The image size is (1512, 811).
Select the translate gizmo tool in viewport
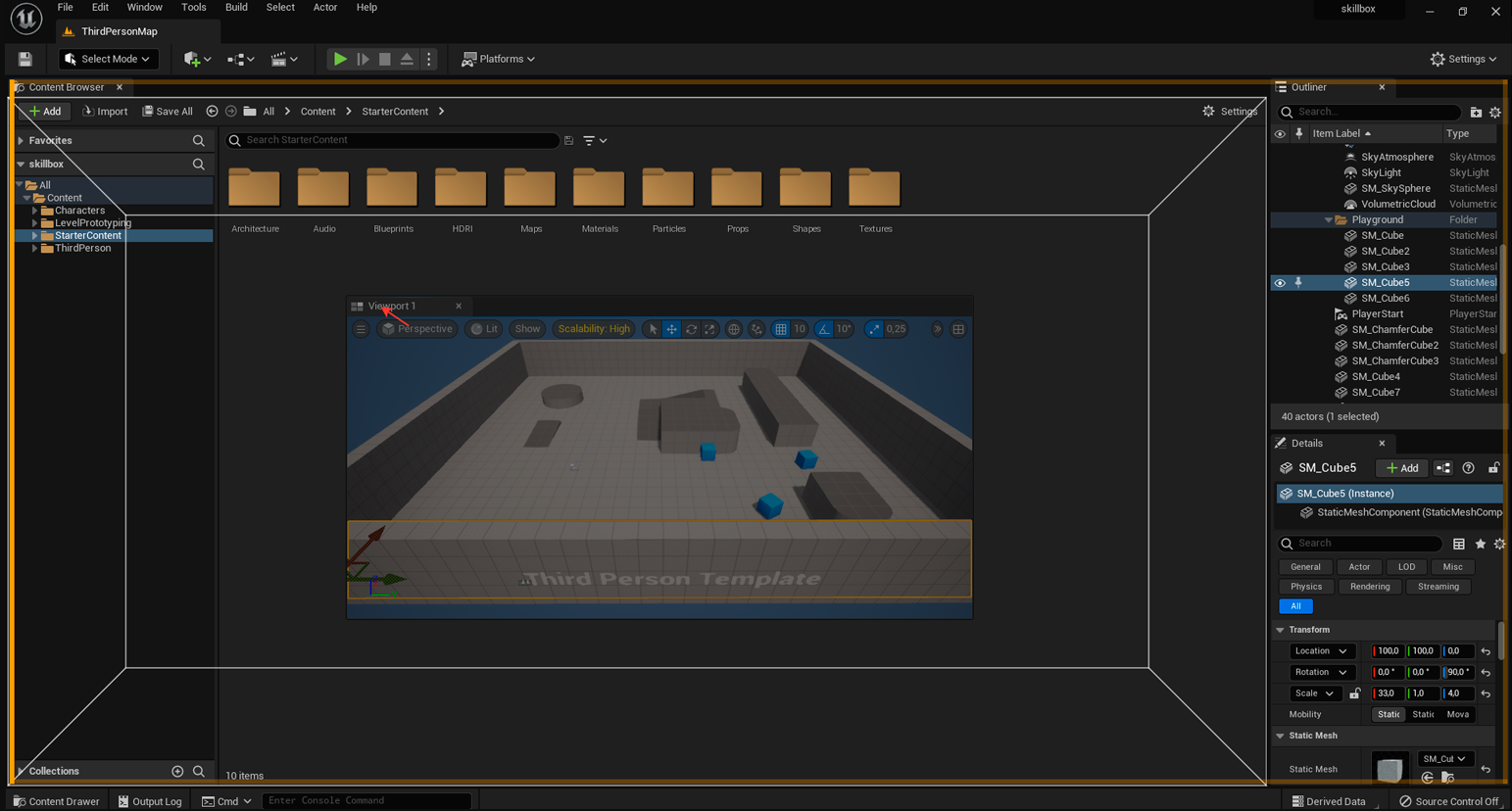[671, 329]
